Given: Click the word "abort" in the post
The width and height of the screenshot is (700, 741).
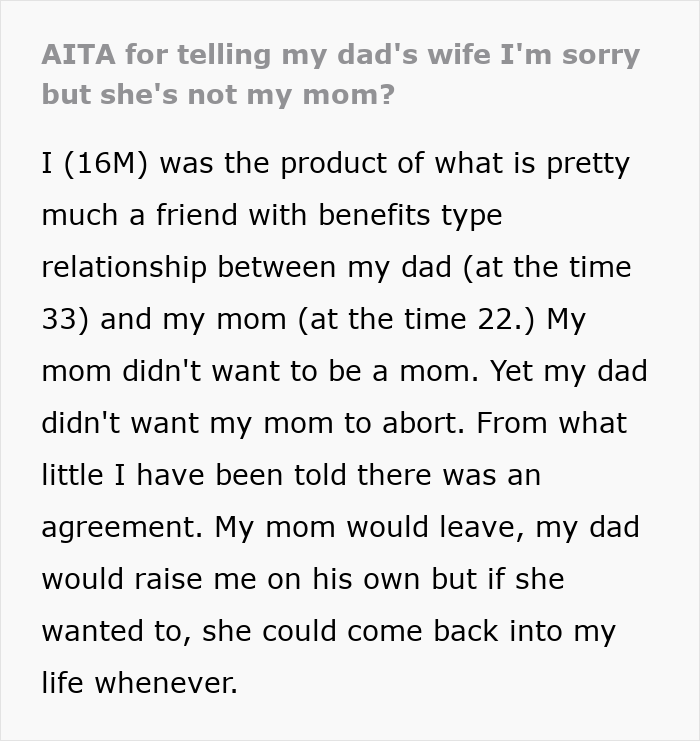Looking at the screenshot, I should pyautogui.click(x=420, y=423).
